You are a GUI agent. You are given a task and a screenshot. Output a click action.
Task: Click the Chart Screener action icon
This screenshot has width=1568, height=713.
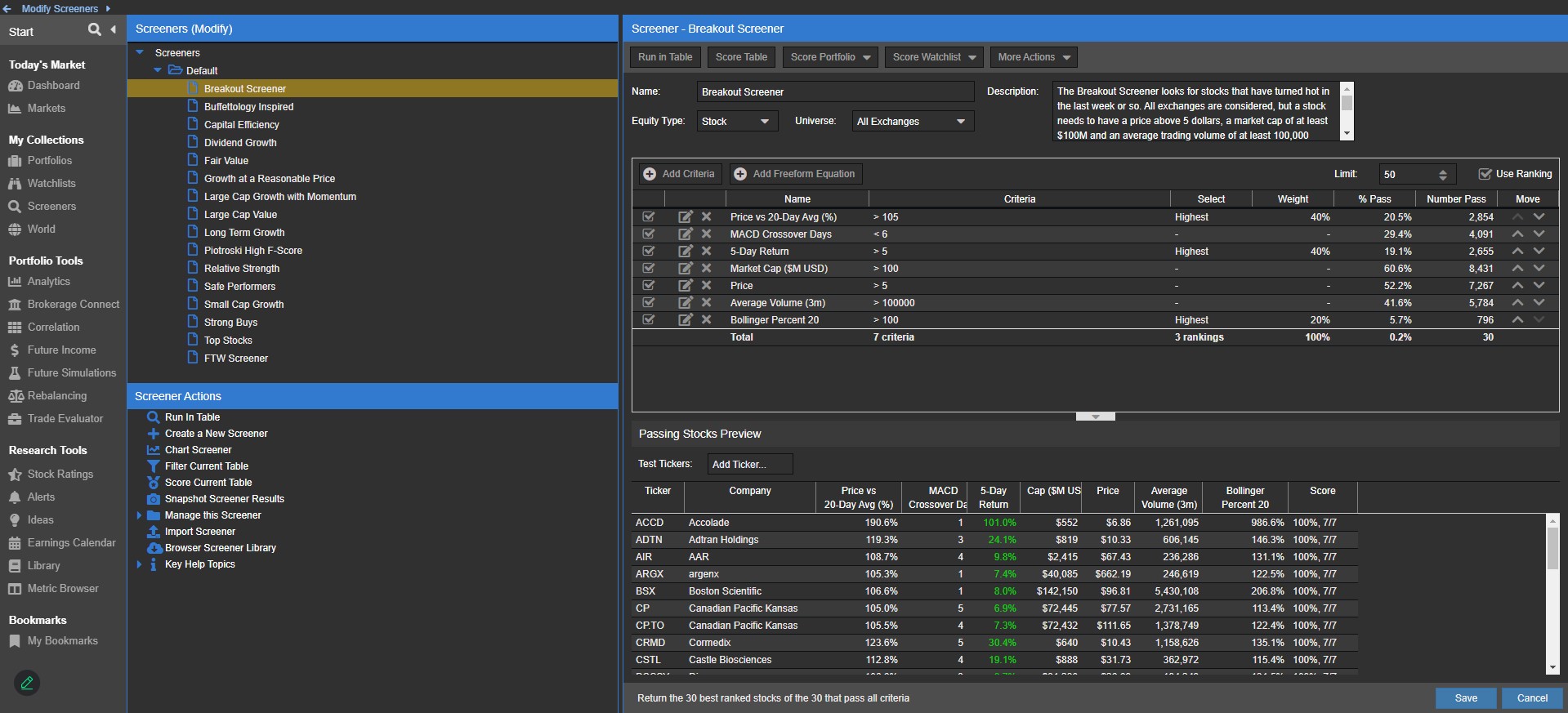click(x=153, y=450)
